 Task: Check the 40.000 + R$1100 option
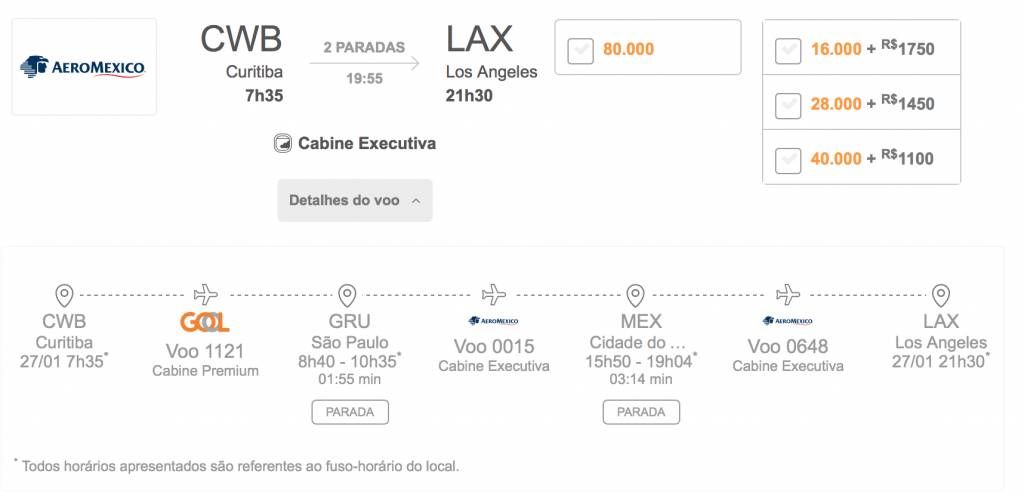(788, 161)
